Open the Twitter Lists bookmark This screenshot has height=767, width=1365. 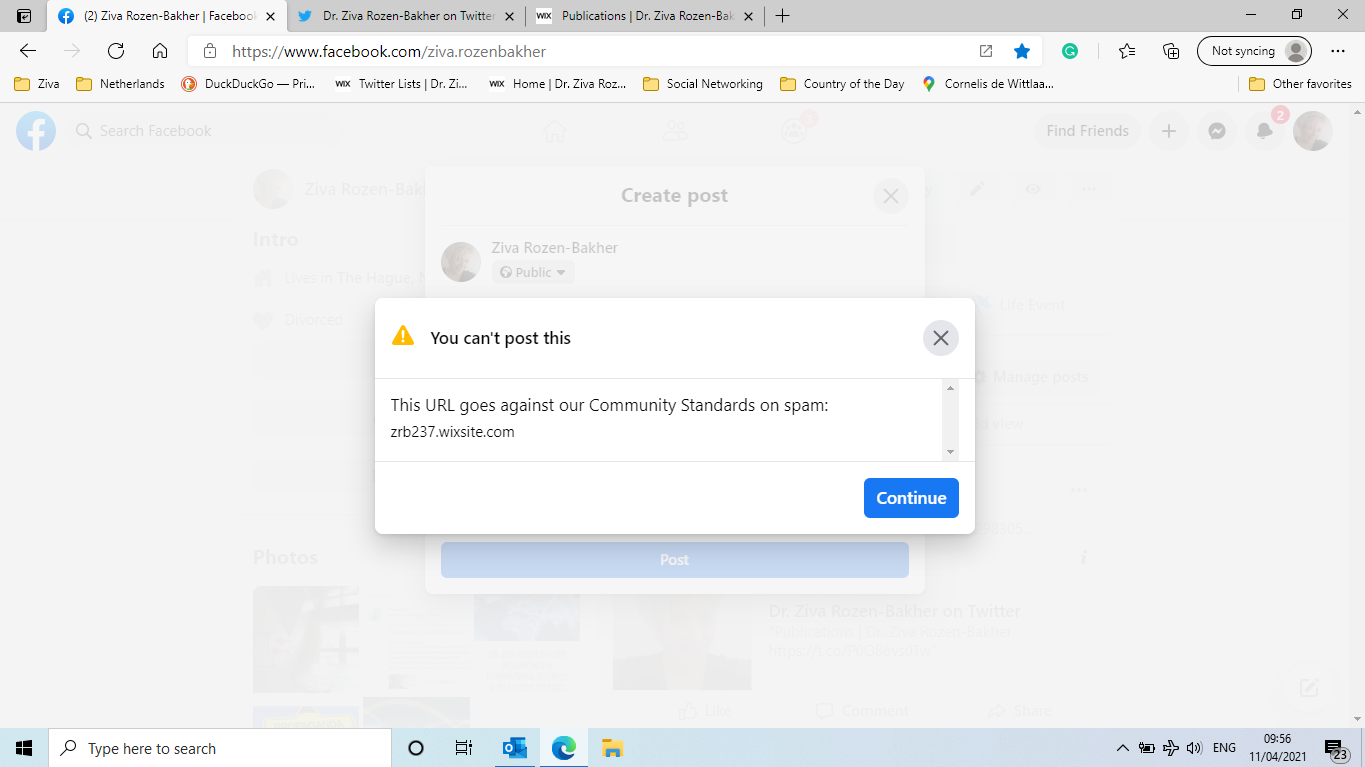click(x=402, y=84)
